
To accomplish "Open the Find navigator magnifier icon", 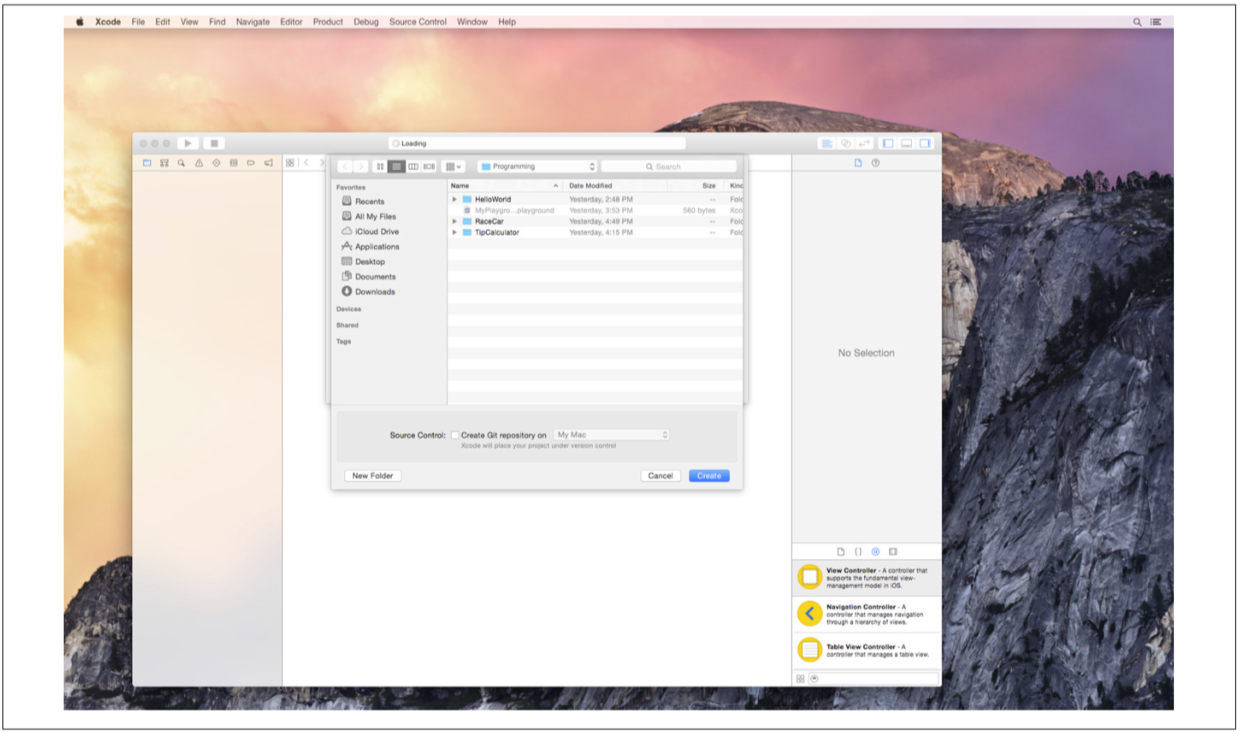I will pyautogui.click(x=181, y=163).
